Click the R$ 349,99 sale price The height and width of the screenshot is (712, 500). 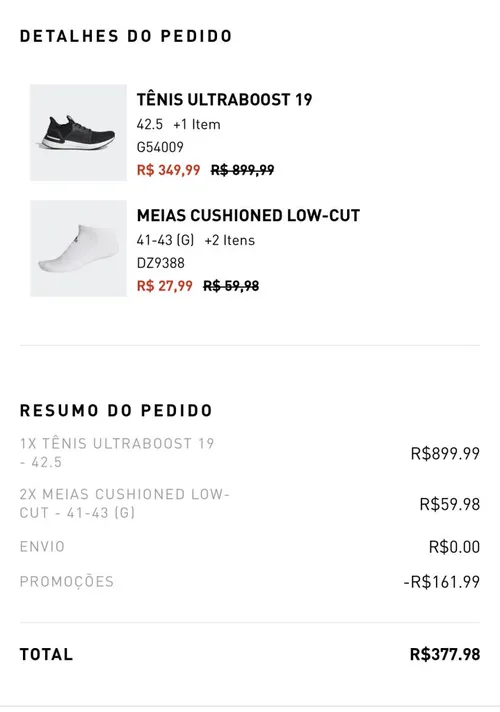pyautogui.click(x=168, y=170)
